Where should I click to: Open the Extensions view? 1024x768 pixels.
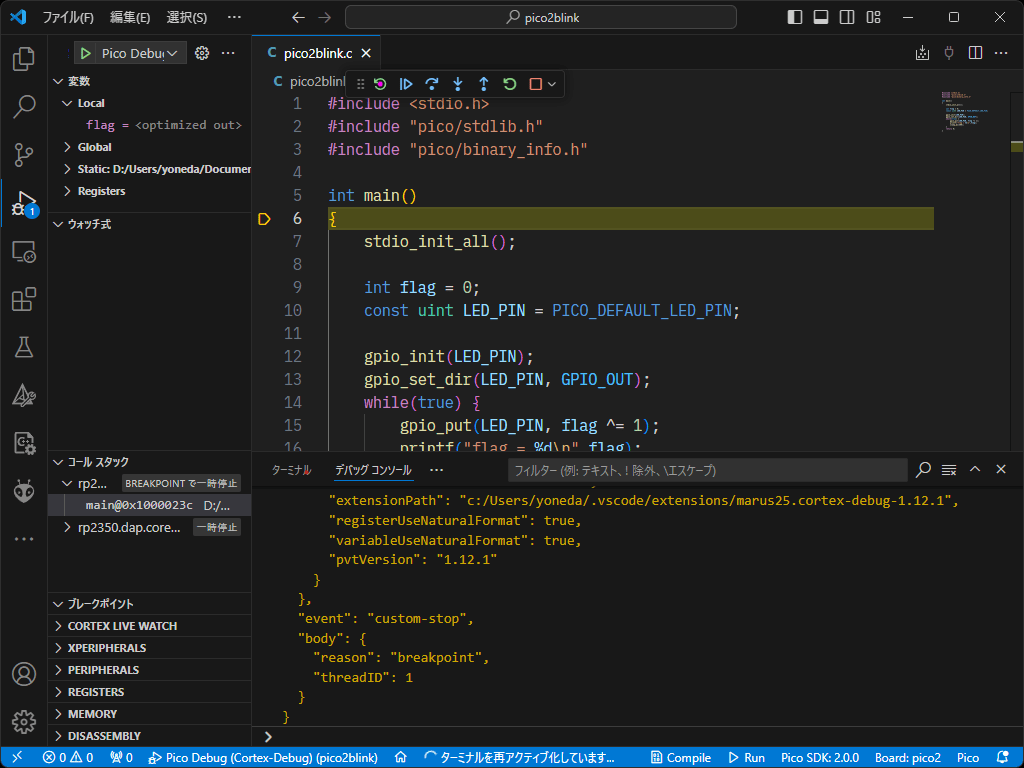point(24,299)
